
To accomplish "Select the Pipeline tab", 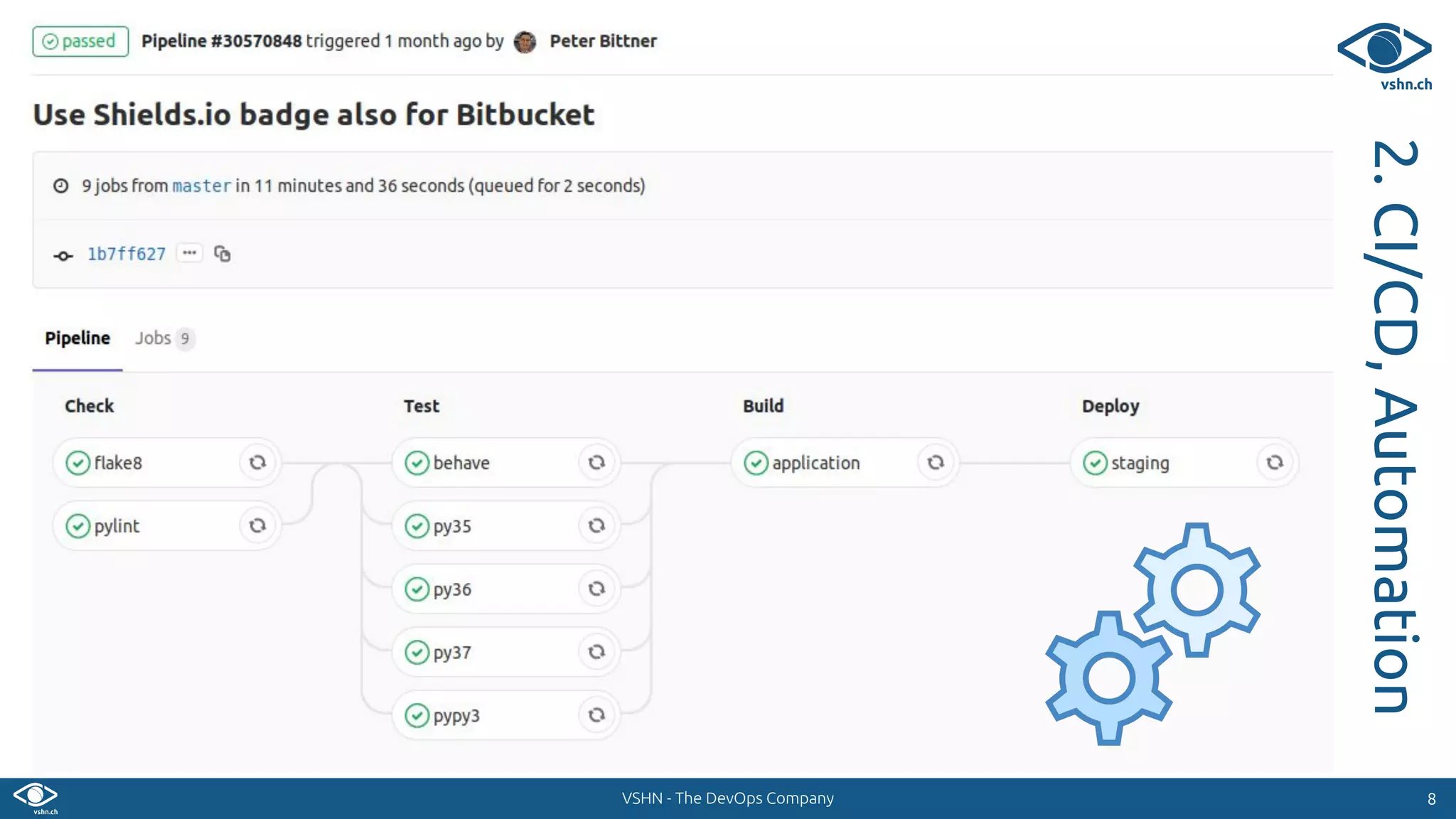I will 77,338.
